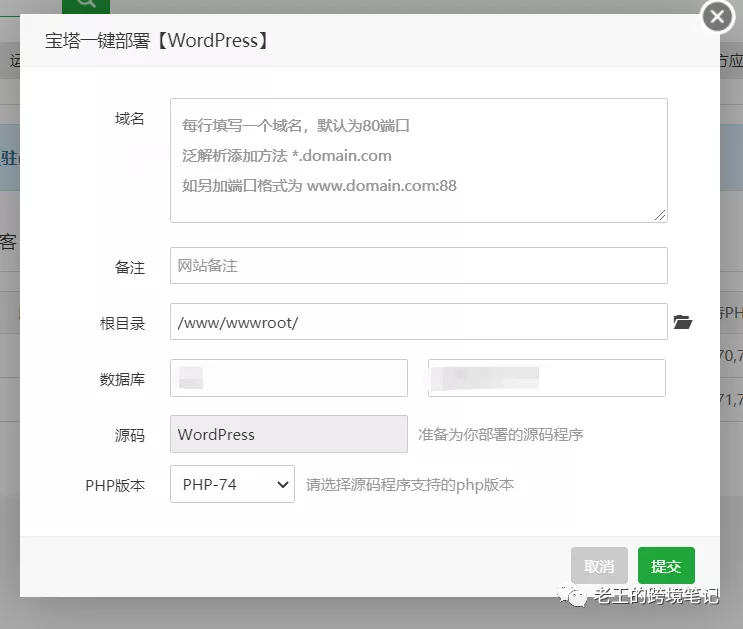This screenshot has width=743, height=629.
Task: Click the green search icon button
Action: [x=85, y=5]
